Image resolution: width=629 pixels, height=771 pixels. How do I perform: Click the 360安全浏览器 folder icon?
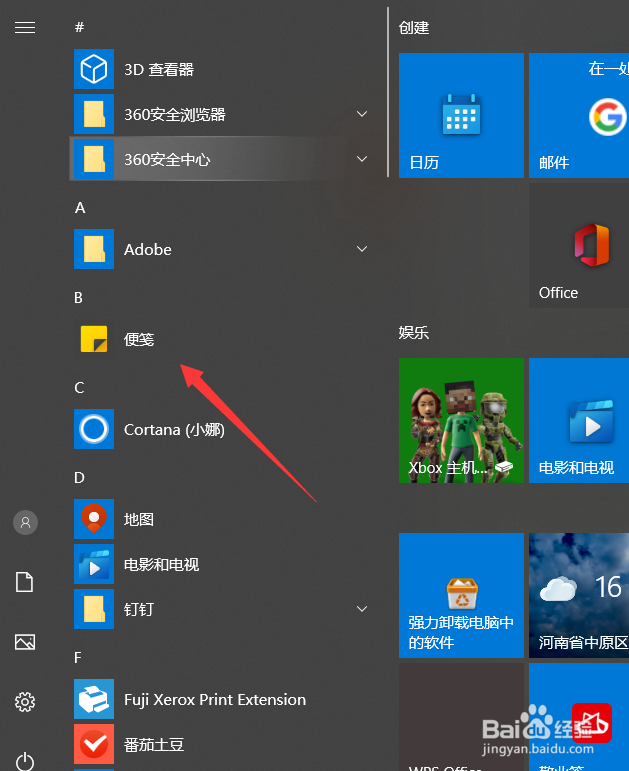94,114
